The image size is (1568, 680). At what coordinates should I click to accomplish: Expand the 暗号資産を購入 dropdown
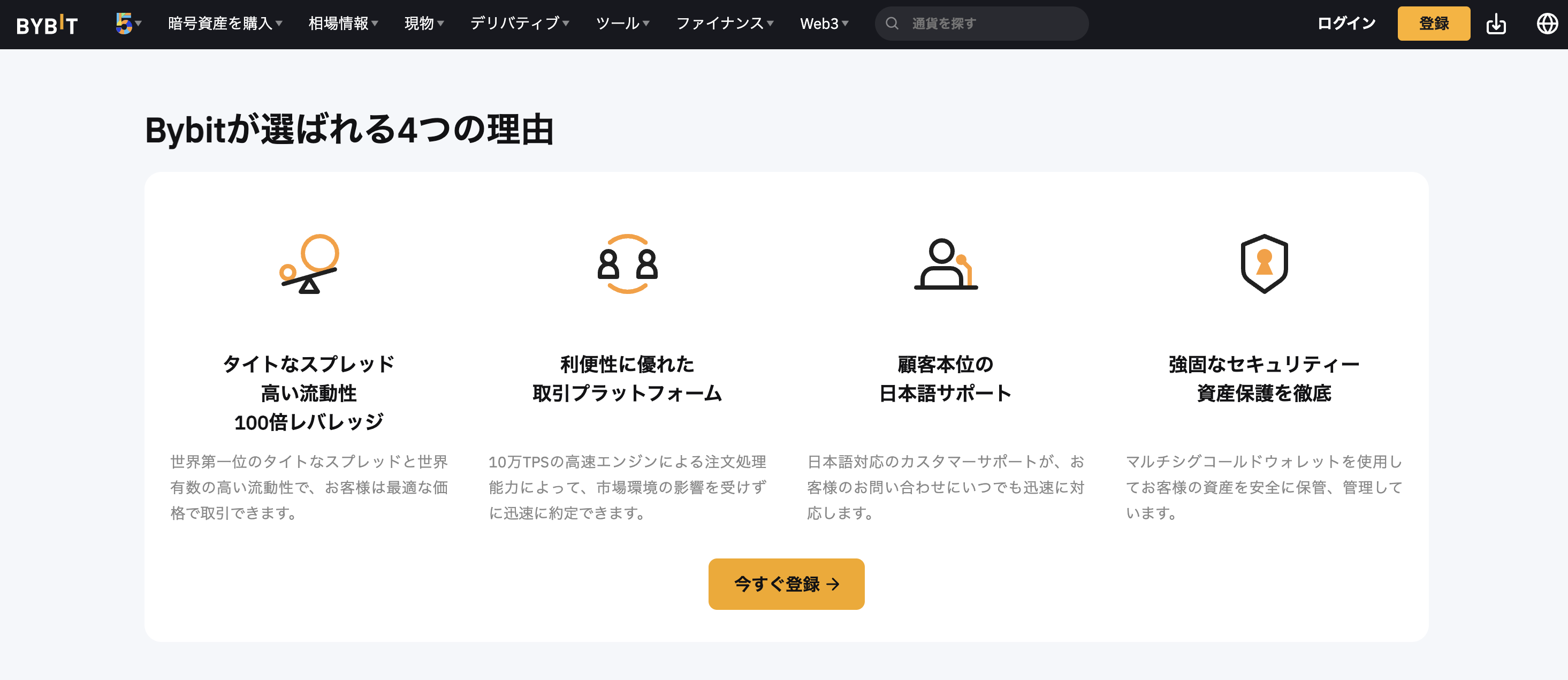point(225,24)
